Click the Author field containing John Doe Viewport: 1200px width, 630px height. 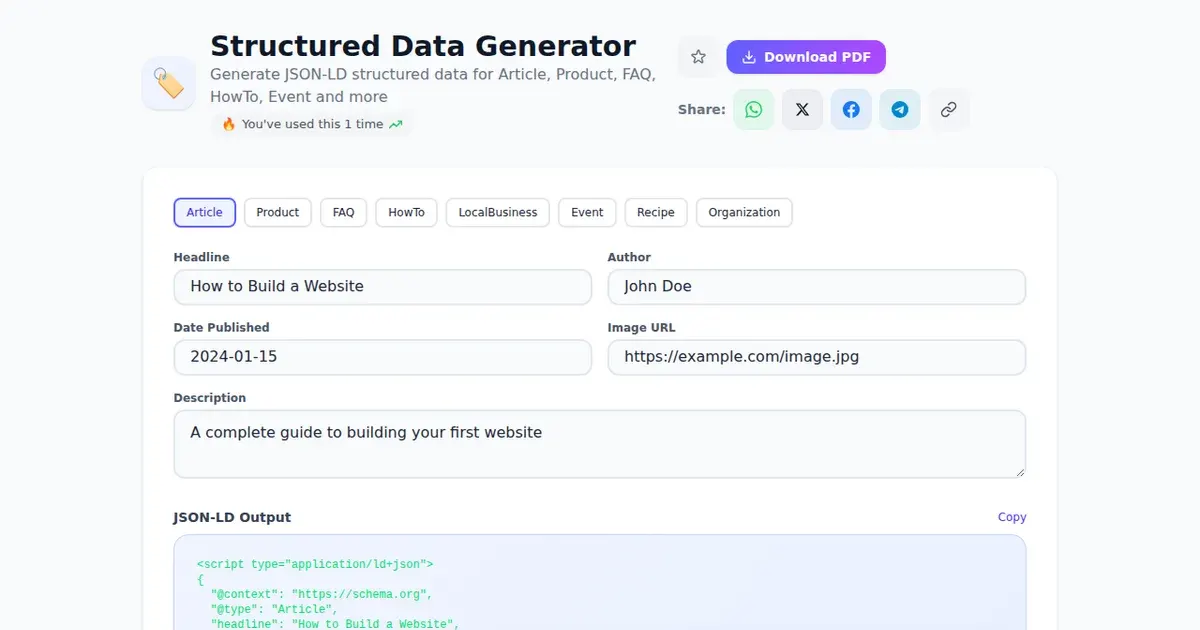817,287
